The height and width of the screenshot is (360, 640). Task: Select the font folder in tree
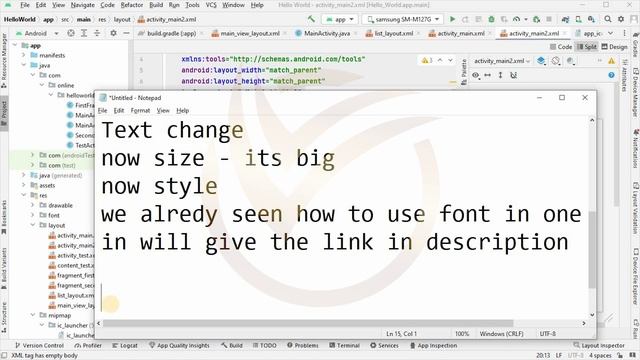click(53, 215)
